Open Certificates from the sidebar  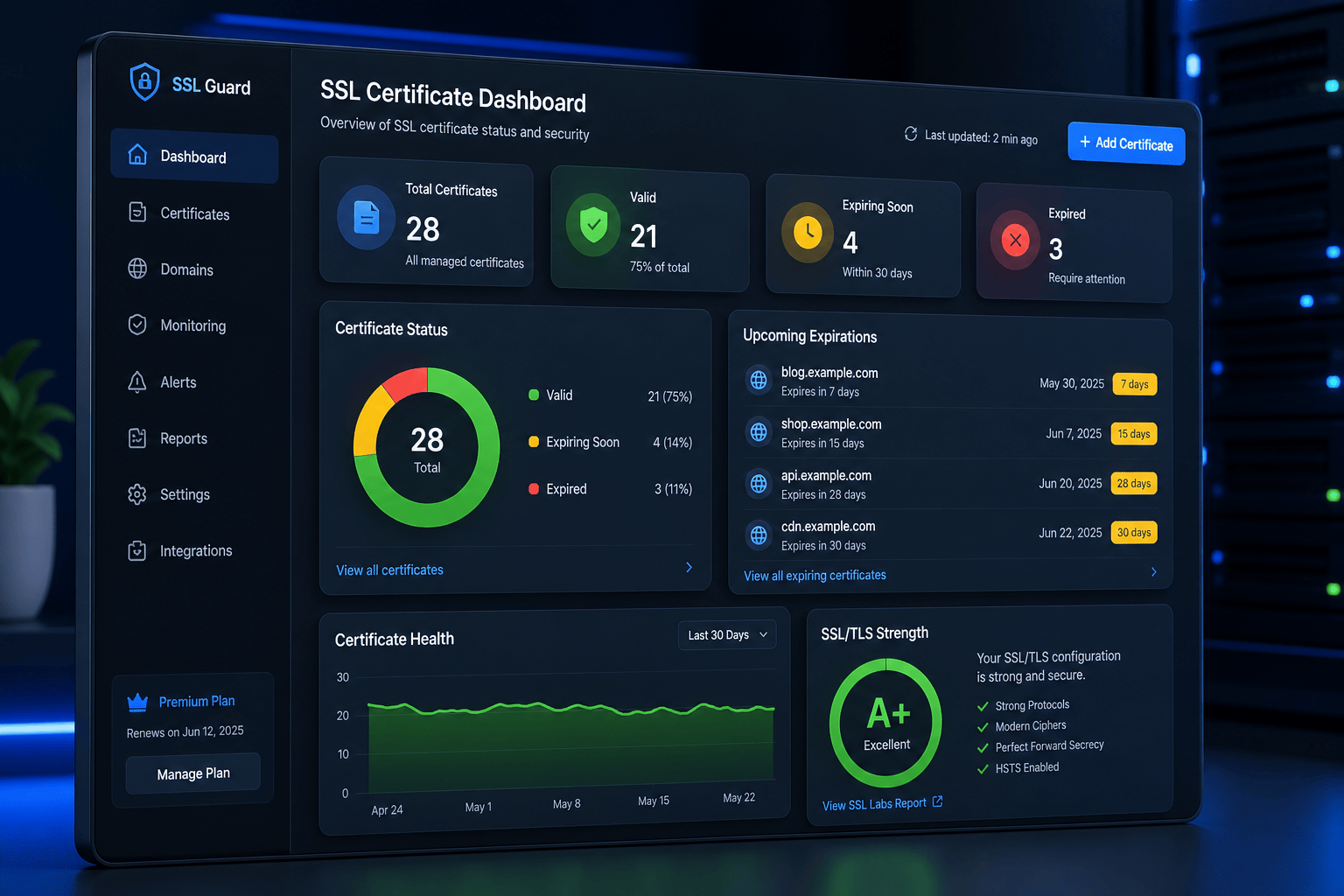point(194,213)
